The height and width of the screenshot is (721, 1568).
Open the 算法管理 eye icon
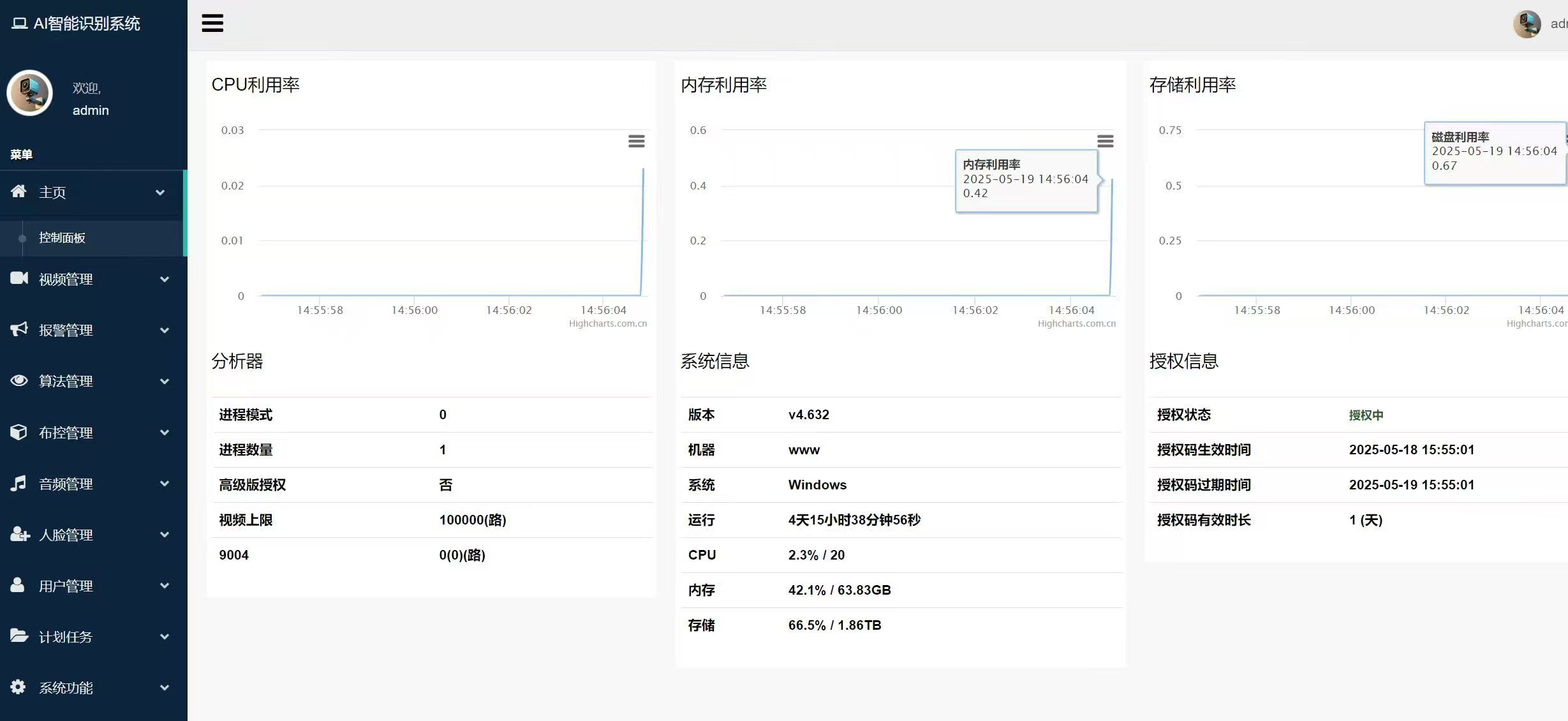[19, 381]
